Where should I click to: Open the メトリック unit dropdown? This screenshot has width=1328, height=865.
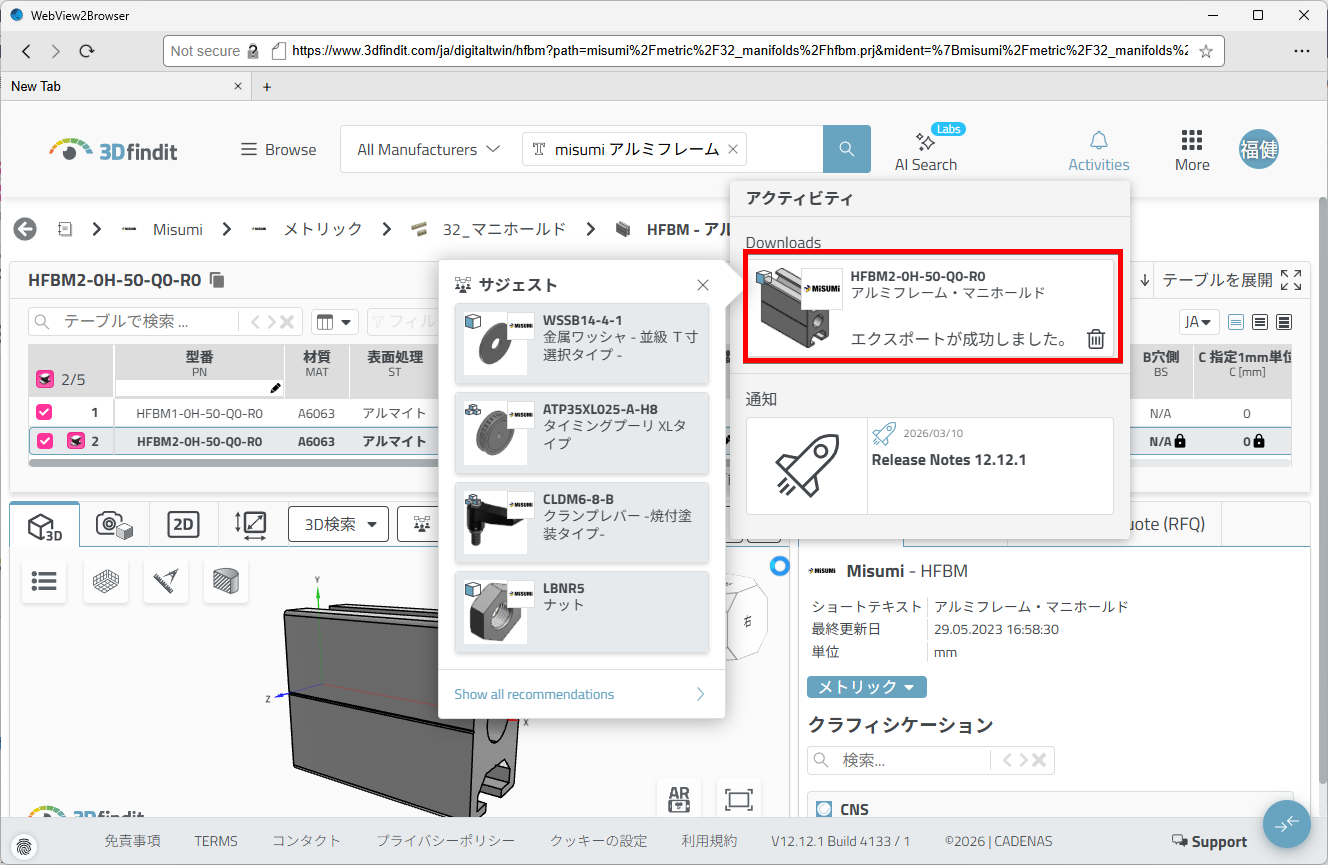(x=866, y=687)
